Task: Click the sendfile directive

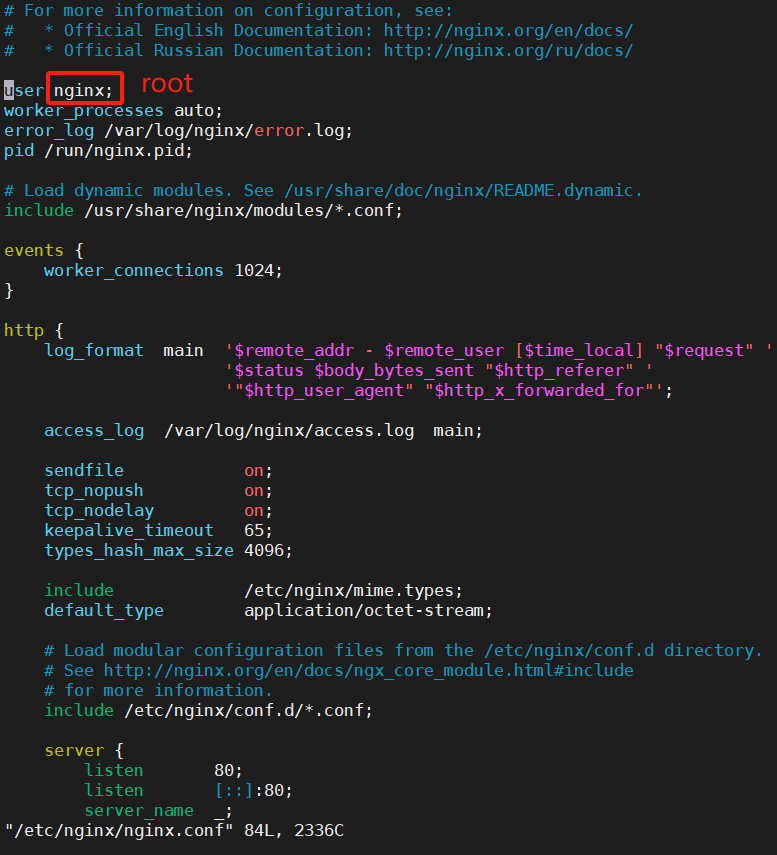Action: tap(84, 471)
